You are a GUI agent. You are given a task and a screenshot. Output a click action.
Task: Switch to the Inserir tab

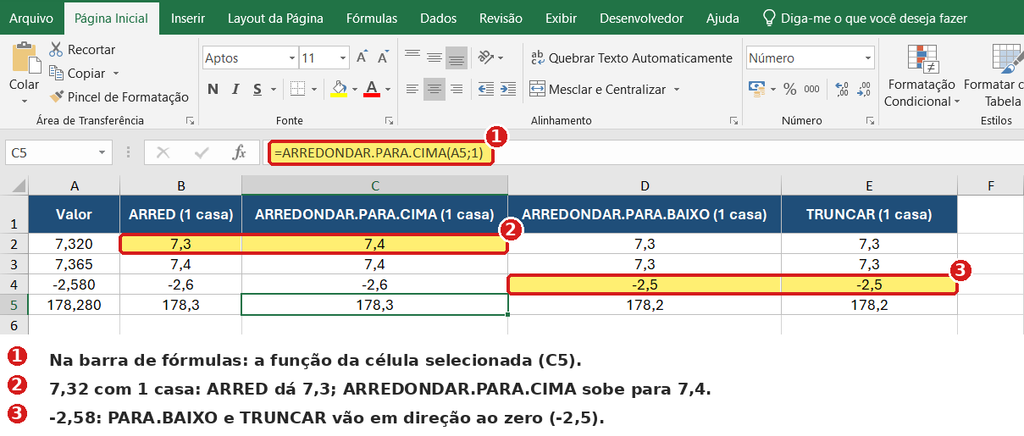[x=189, y=18]
